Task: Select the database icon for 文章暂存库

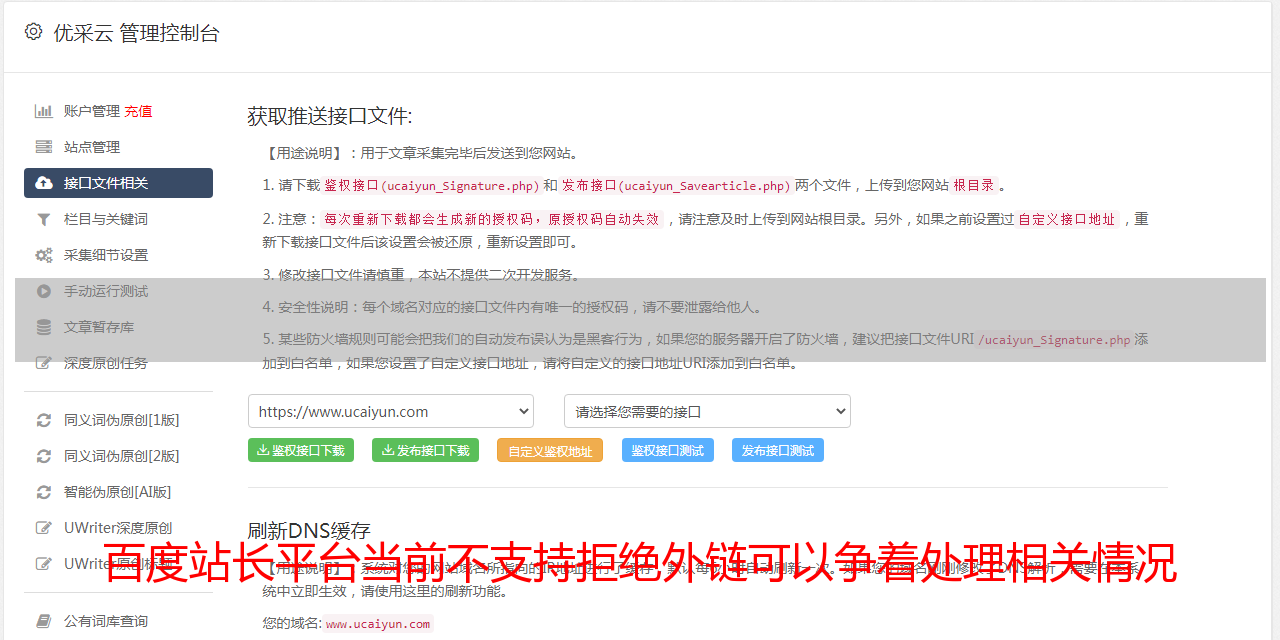Action: [44, 327]
